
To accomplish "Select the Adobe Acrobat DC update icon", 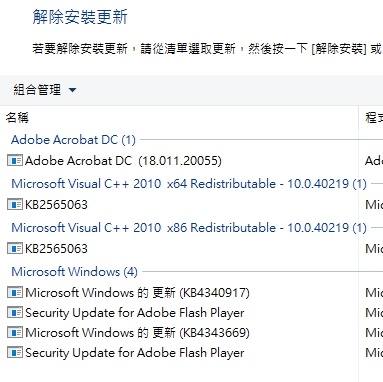I will [15, 161].
